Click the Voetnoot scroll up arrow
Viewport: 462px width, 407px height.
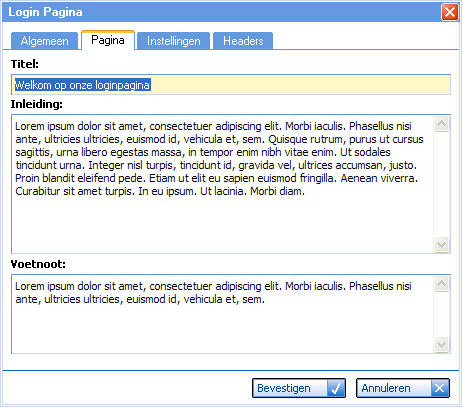(x=442, y=284)
